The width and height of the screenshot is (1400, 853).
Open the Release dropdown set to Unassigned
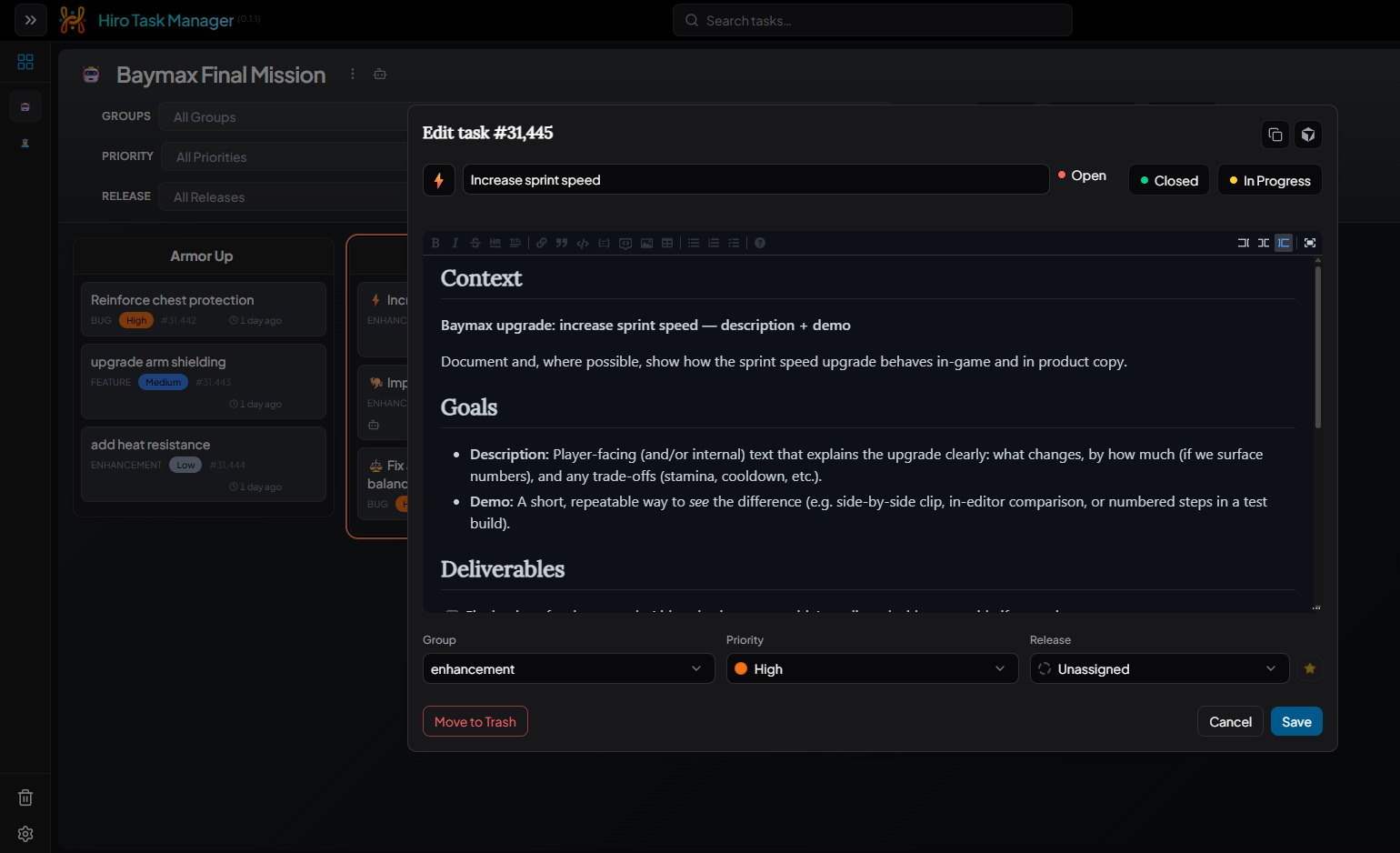click(1158, 668)
